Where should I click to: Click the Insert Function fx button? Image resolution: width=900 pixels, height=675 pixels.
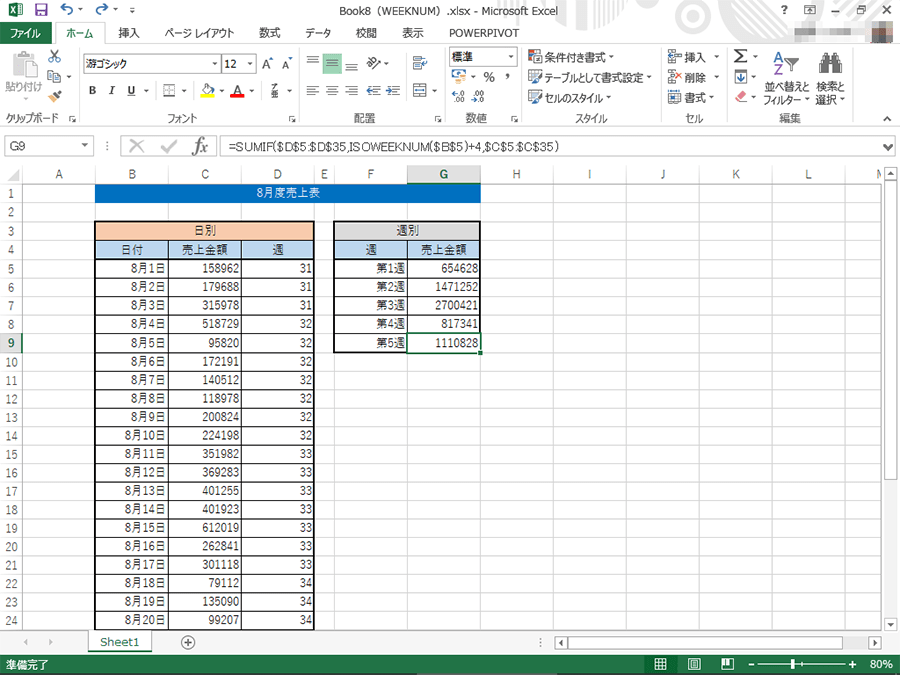[x=200, y=146]
